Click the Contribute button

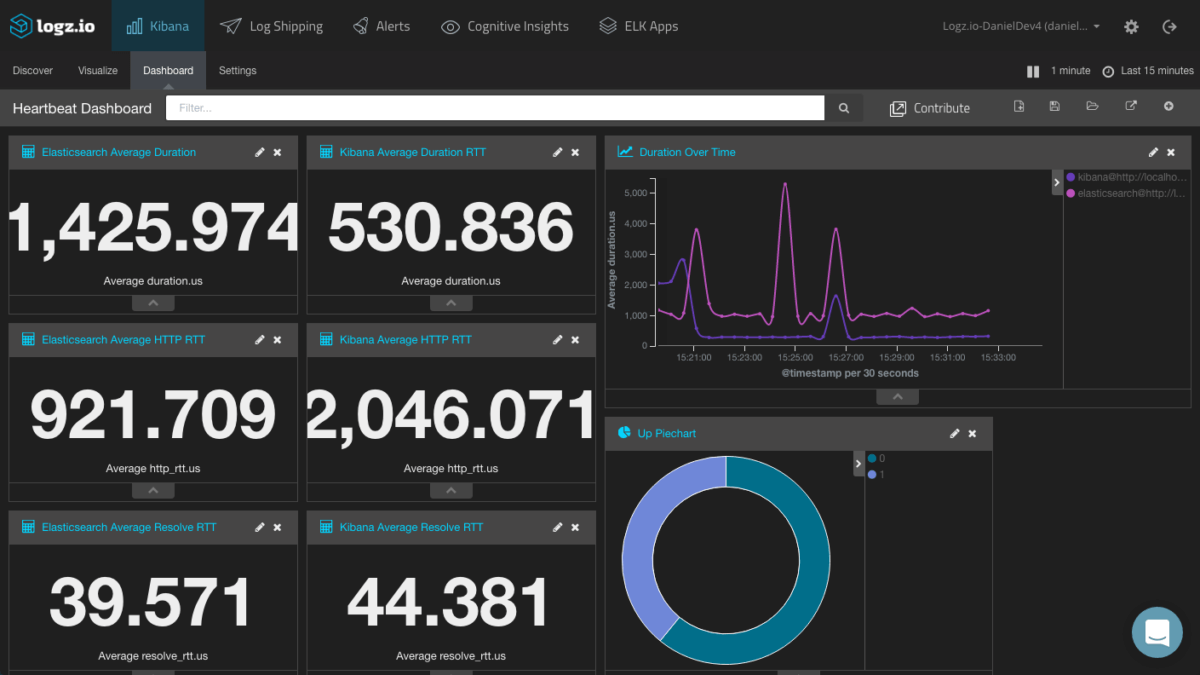pyautogui.click(x=930, y=108)
